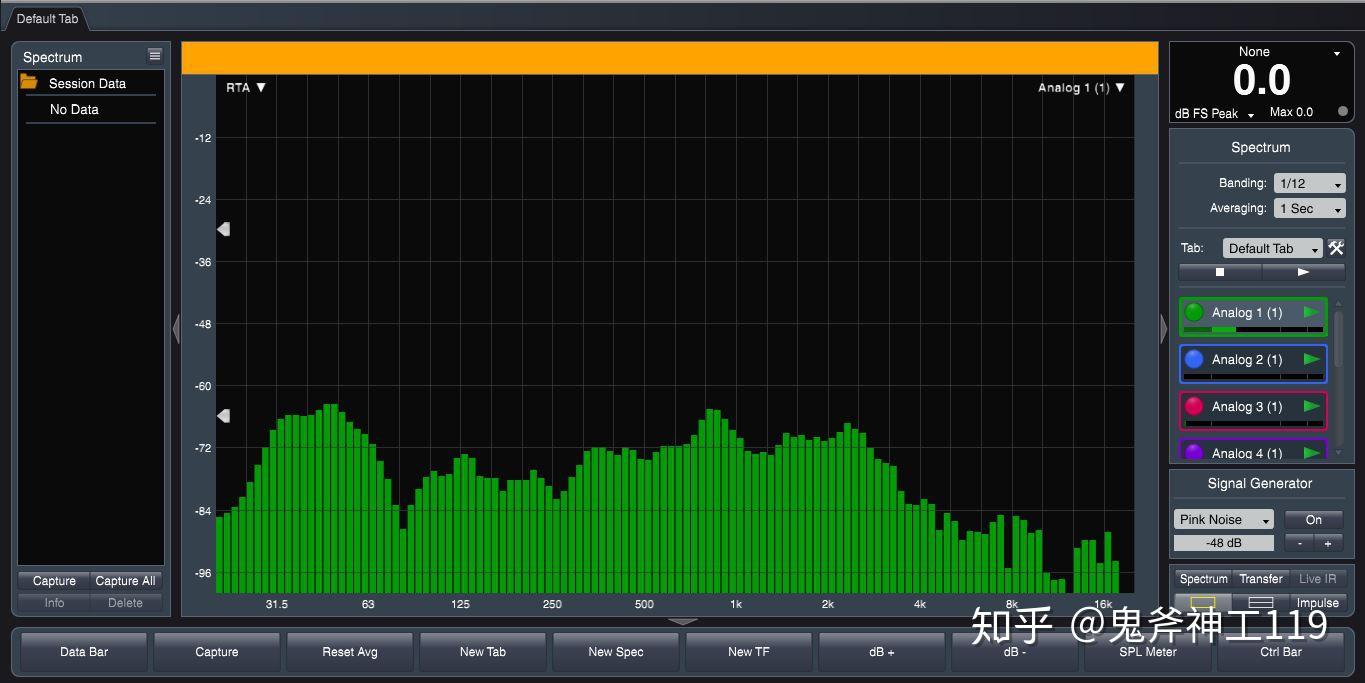This screenshot has height=683, width=1365.
Task: Click Capture in the data panel
Action: pyautogui.click(x=54, y=580)
